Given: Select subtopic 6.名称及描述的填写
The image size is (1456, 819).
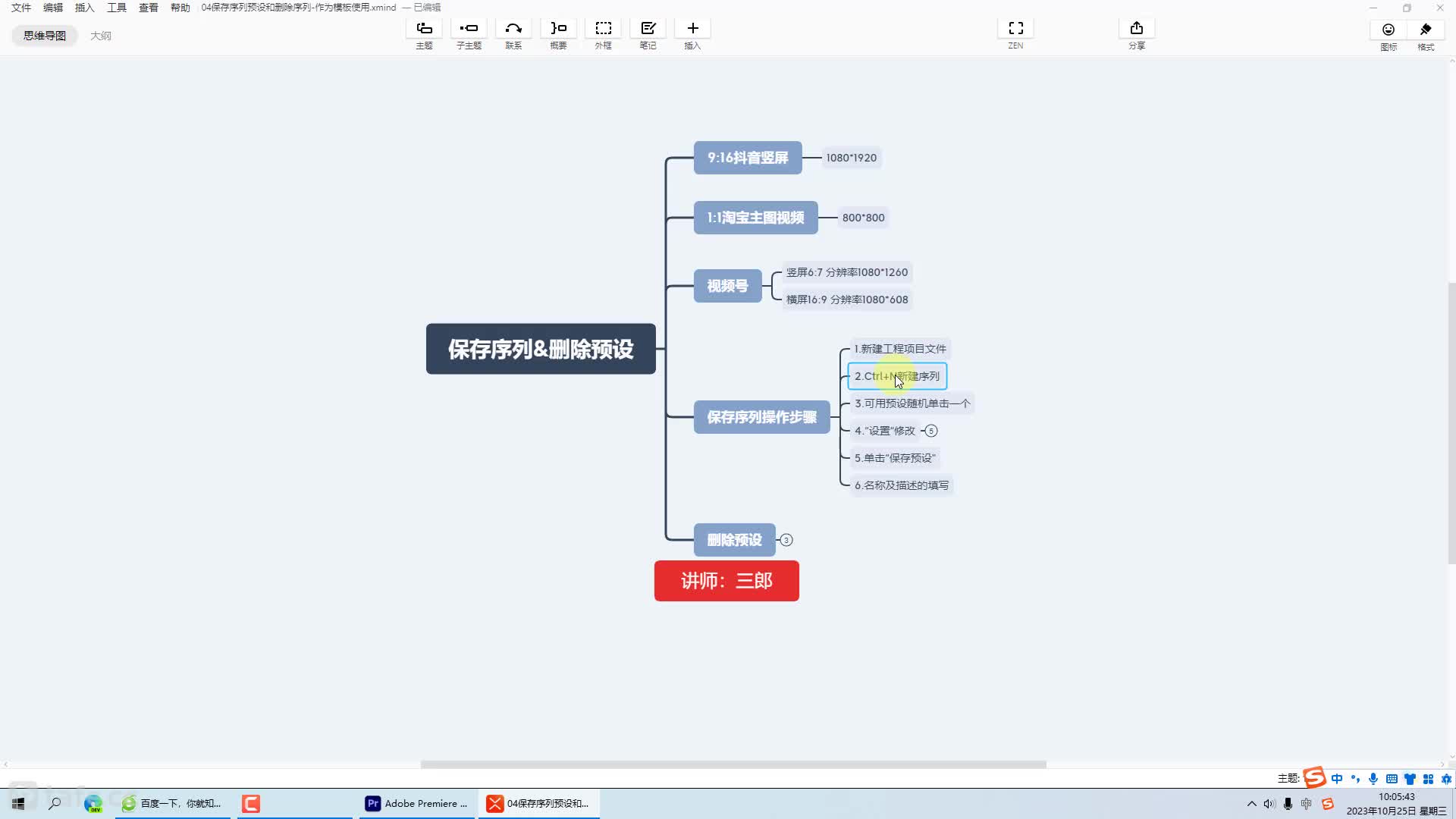Looking at the screenshot, I should (902, 485).
